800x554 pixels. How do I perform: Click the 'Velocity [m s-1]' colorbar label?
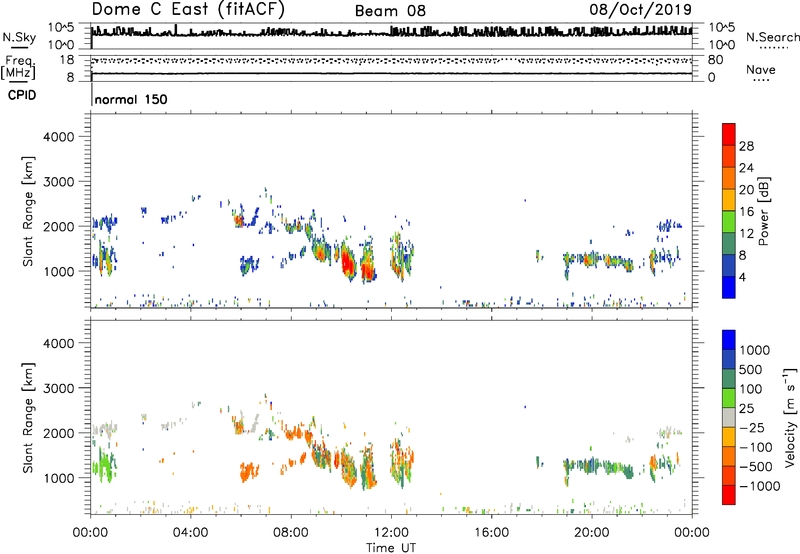(790, 417)
